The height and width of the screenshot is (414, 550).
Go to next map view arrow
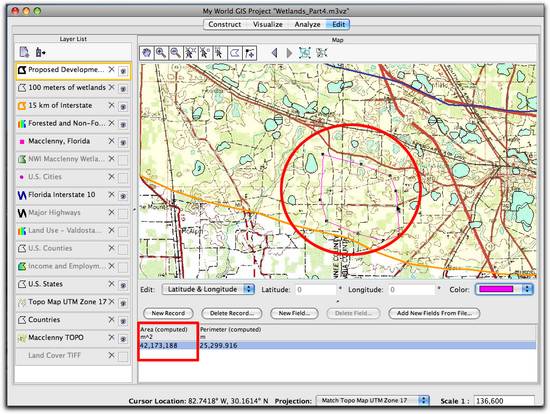pyautogui.click(x=289, y=53)
